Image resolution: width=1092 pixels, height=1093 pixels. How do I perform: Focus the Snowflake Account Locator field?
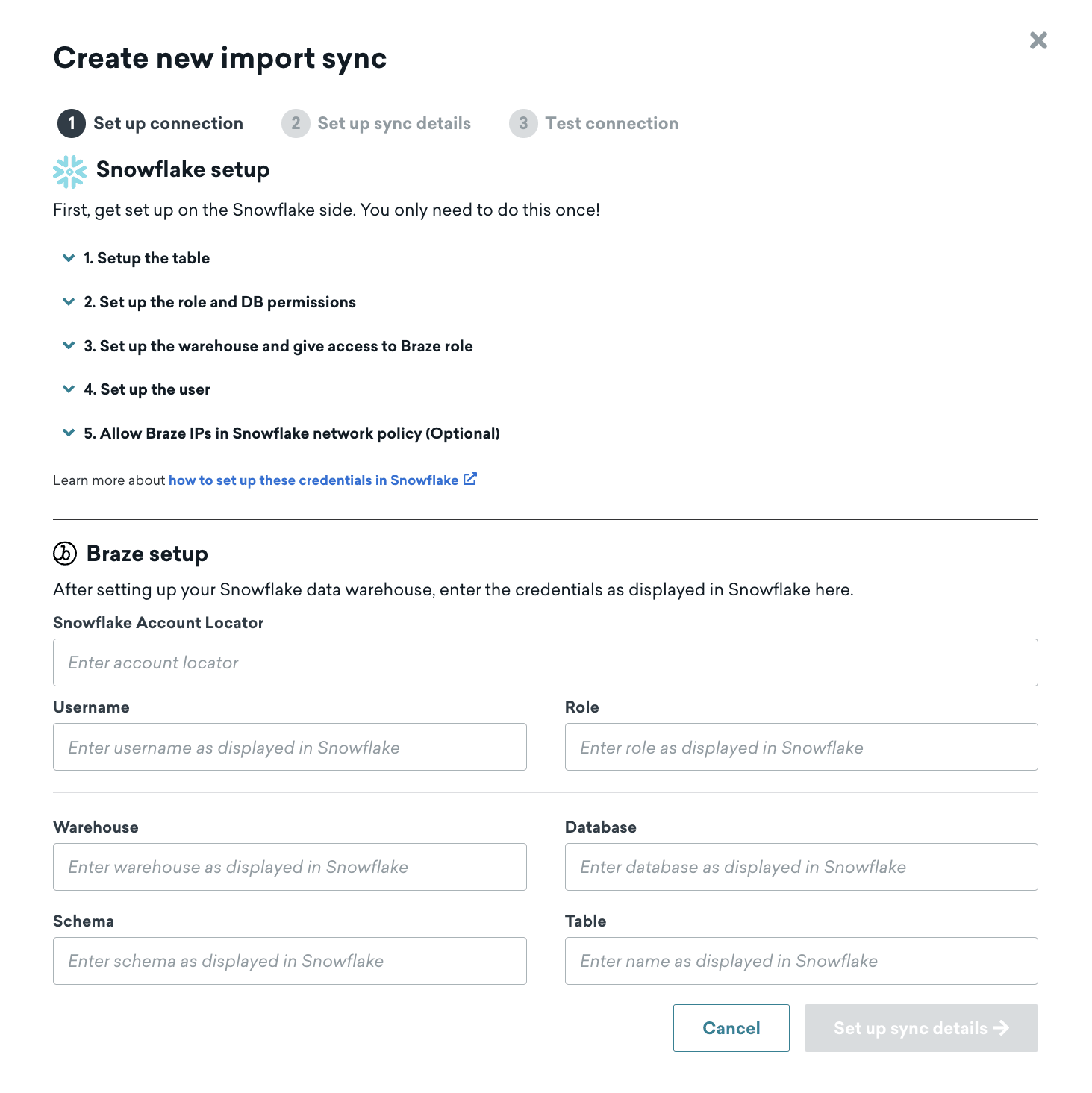point(545,663)
